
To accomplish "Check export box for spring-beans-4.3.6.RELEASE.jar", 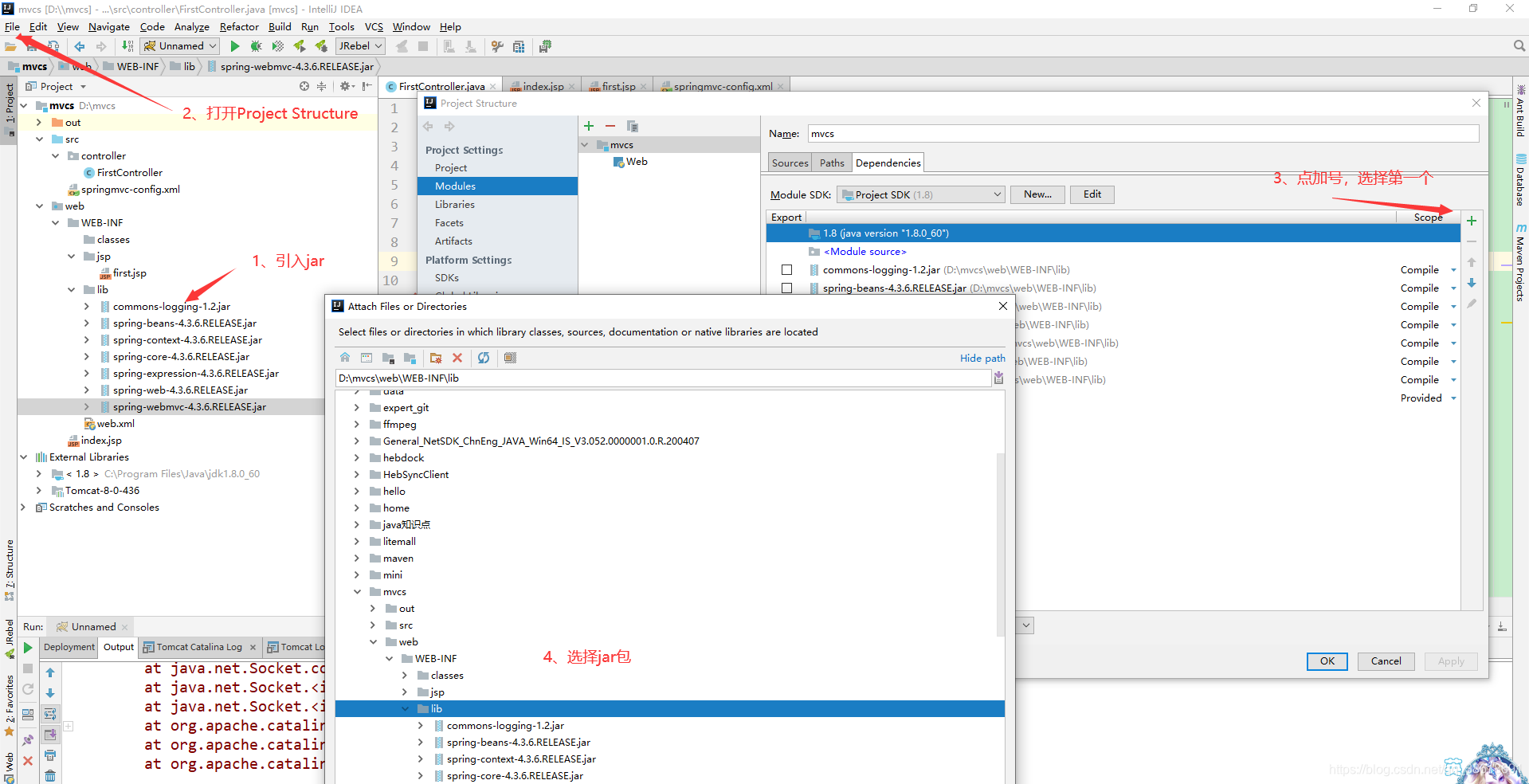I will [x=787, y=288].
